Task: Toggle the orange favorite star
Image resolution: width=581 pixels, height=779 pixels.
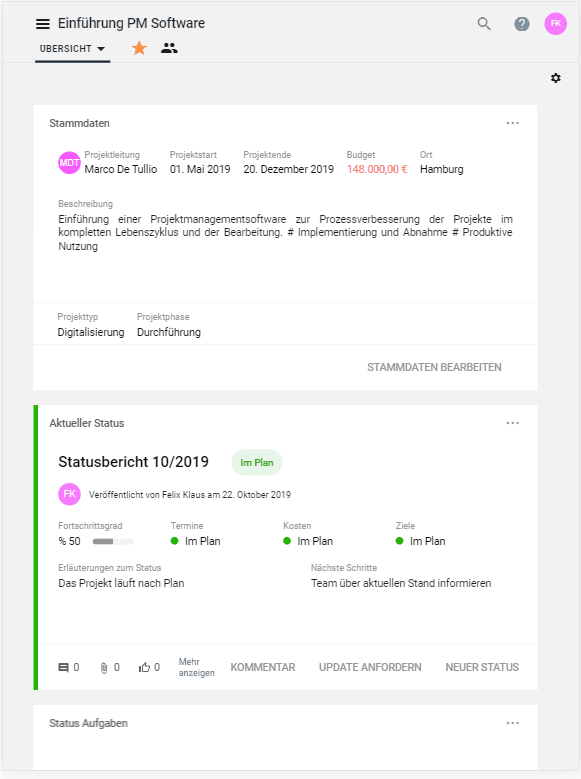Action: pos(139,48)
